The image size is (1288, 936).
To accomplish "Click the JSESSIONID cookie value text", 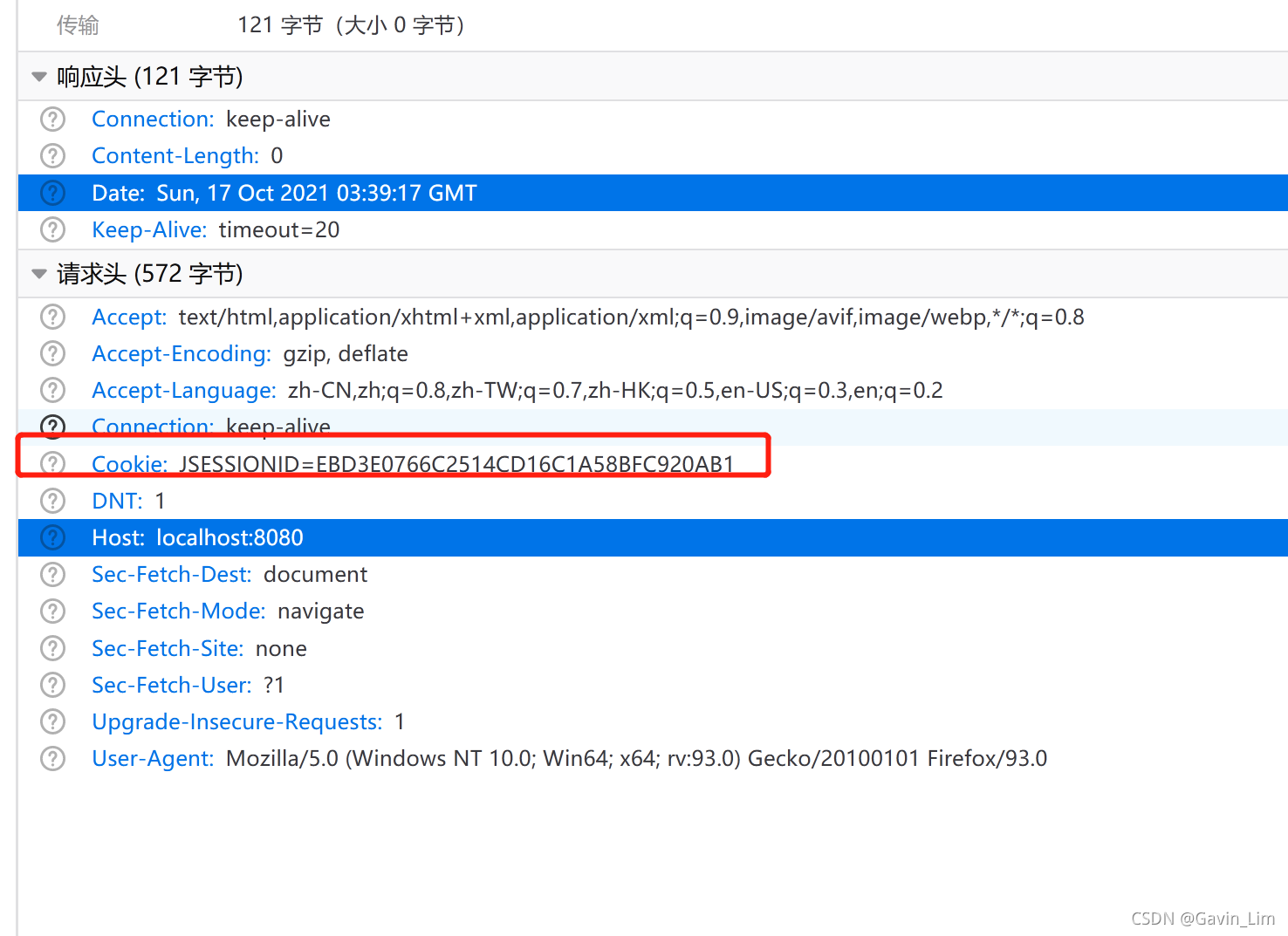I will pyautogui.click(x=457, y=463).
